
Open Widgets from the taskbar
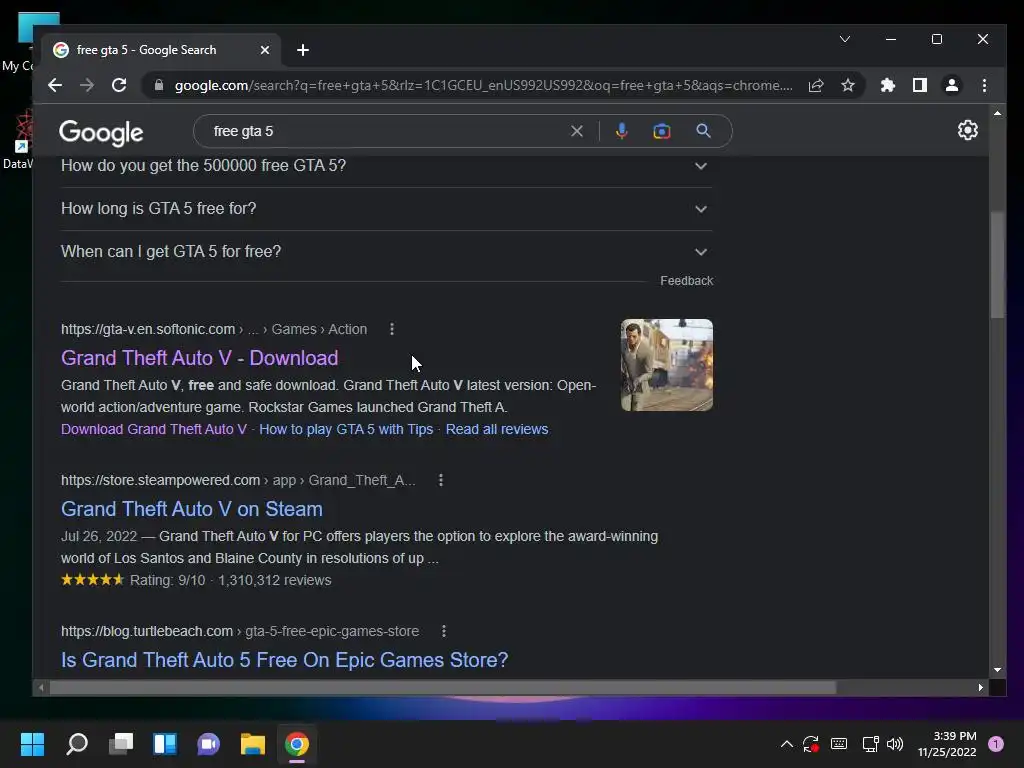tap(165, 744)
